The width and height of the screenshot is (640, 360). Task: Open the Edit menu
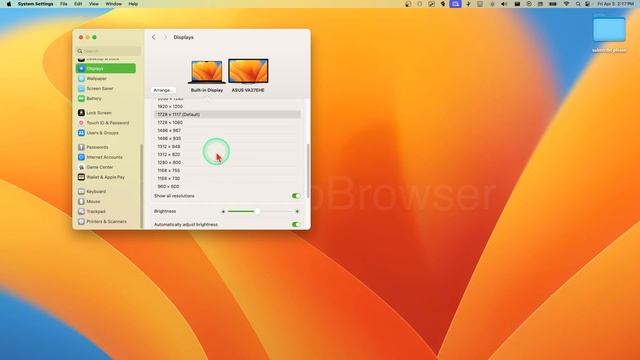point(78,4)
